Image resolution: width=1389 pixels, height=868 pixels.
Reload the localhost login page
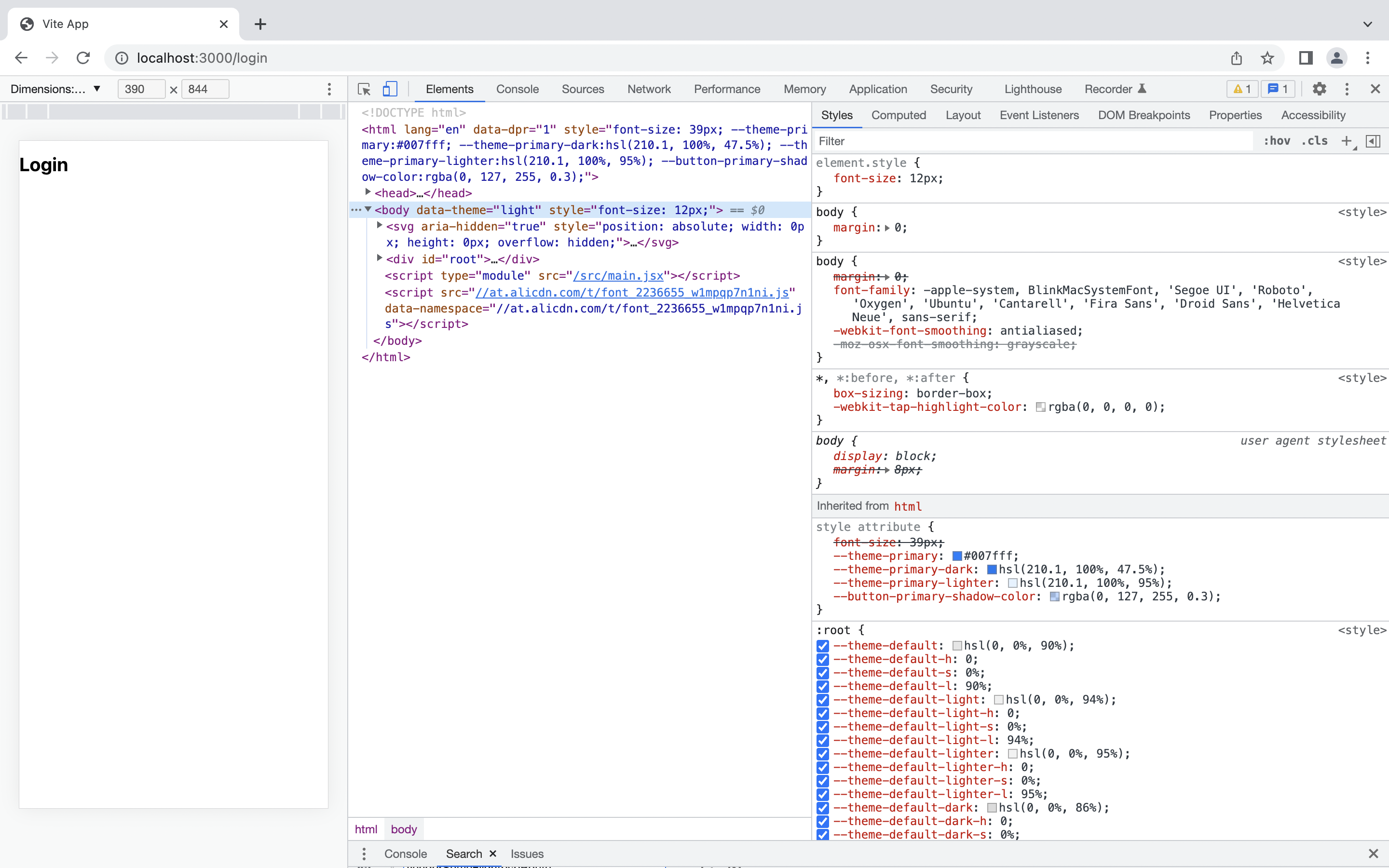point(83,58)
